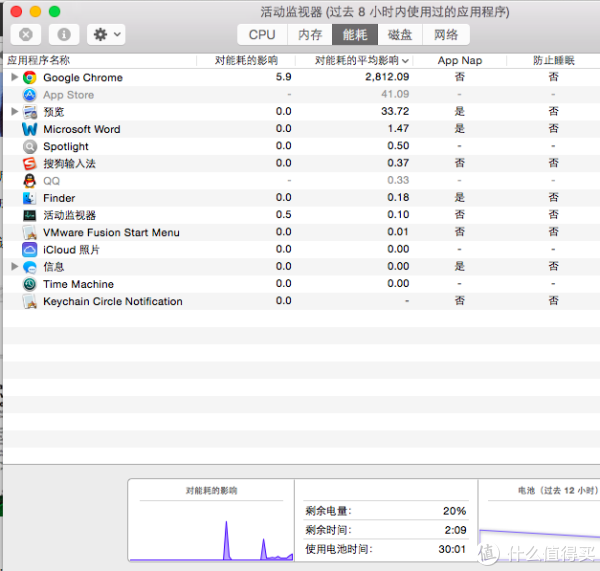Viewport: 600px width, 571px height.
Task: Click Chrome's average impact value 2,812.09
Action: click(x=387, y=77)
